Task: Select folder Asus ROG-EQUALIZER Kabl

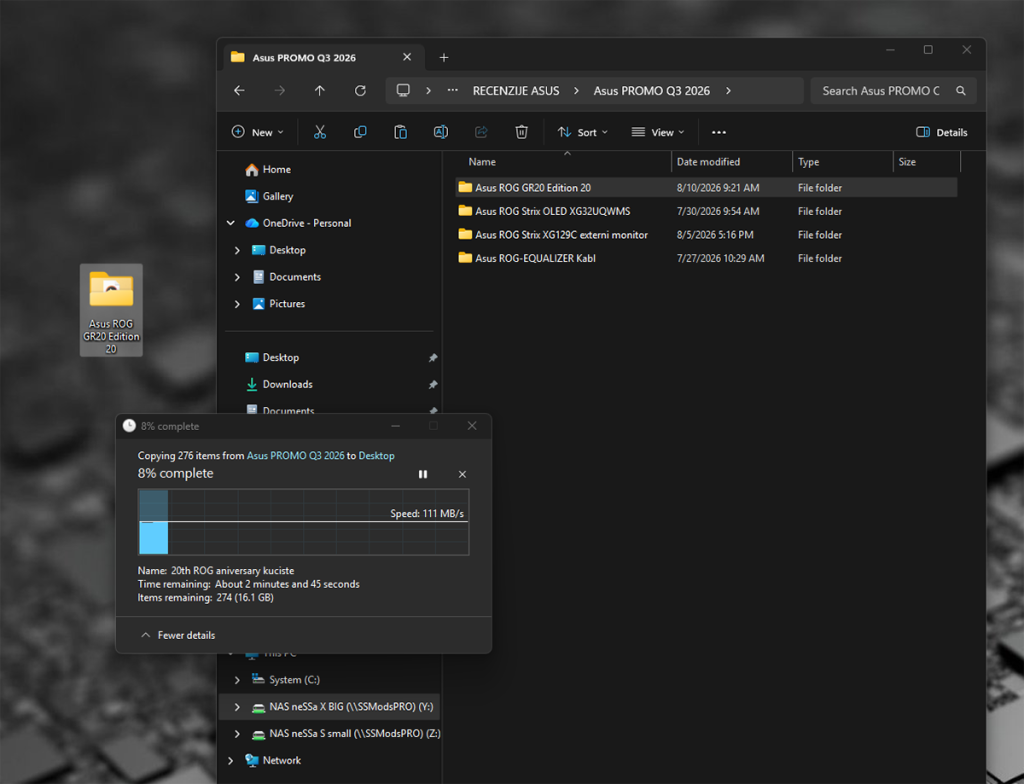Action: tap(707, 258)
